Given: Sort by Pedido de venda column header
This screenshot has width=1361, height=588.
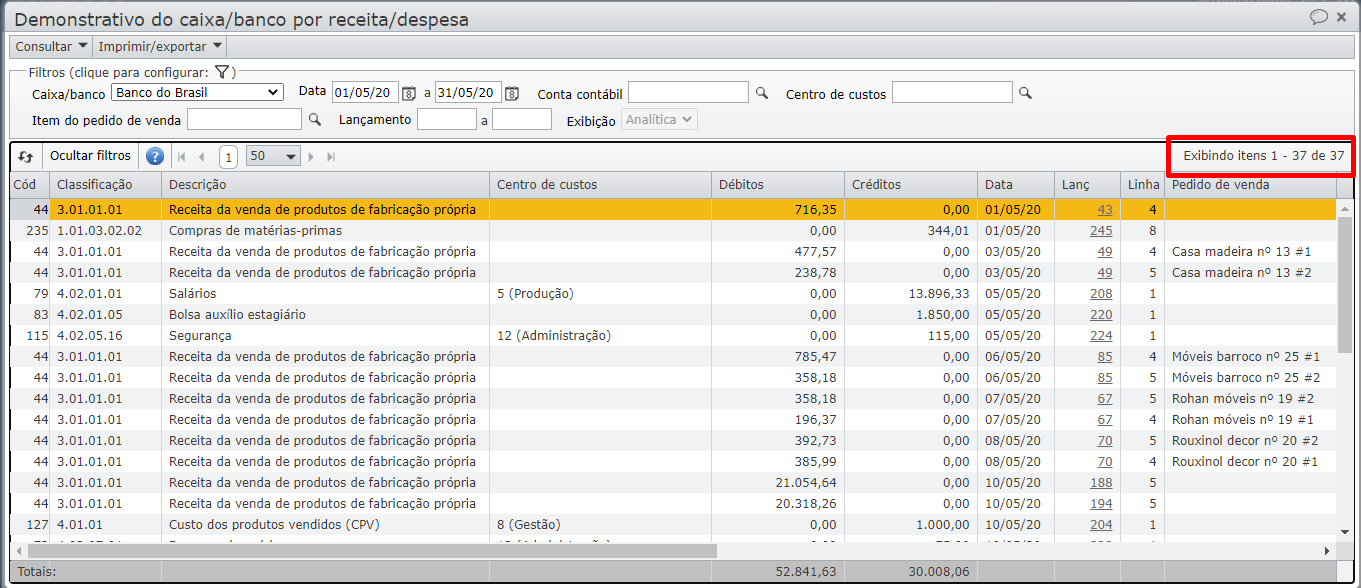Looking at the screenshot, I should click(x=1251, y=185).
